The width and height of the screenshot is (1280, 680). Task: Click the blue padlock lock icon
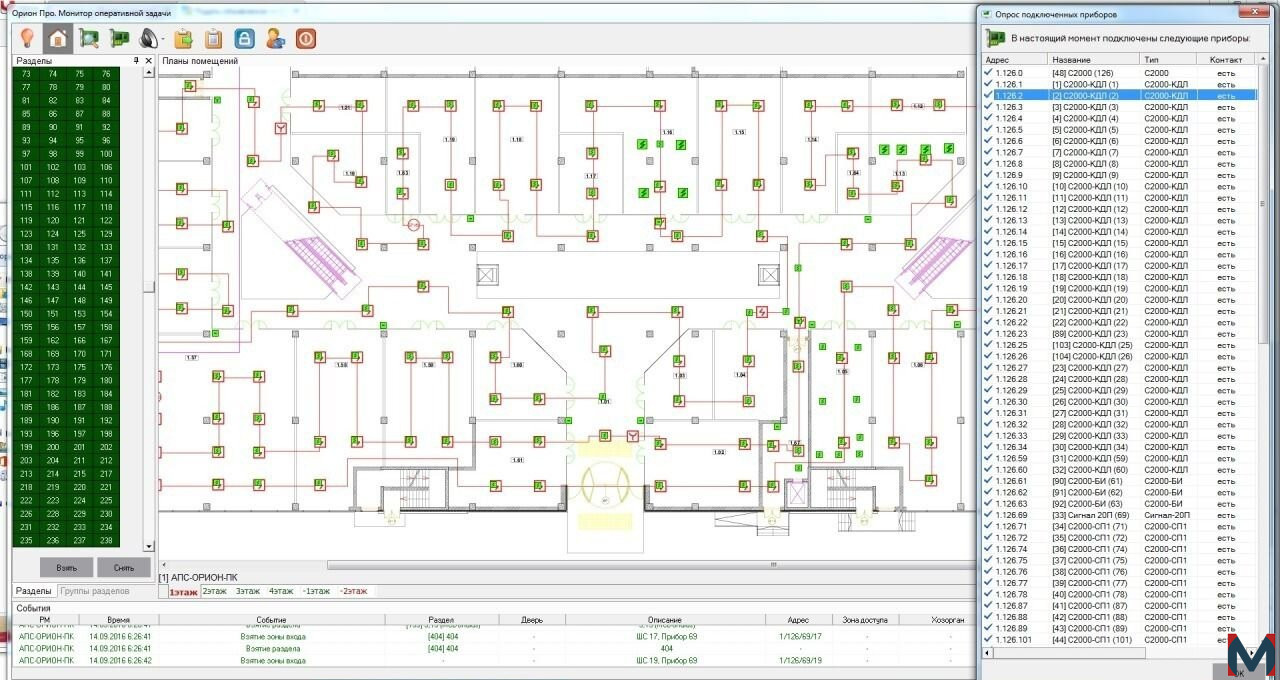point(244,39)
